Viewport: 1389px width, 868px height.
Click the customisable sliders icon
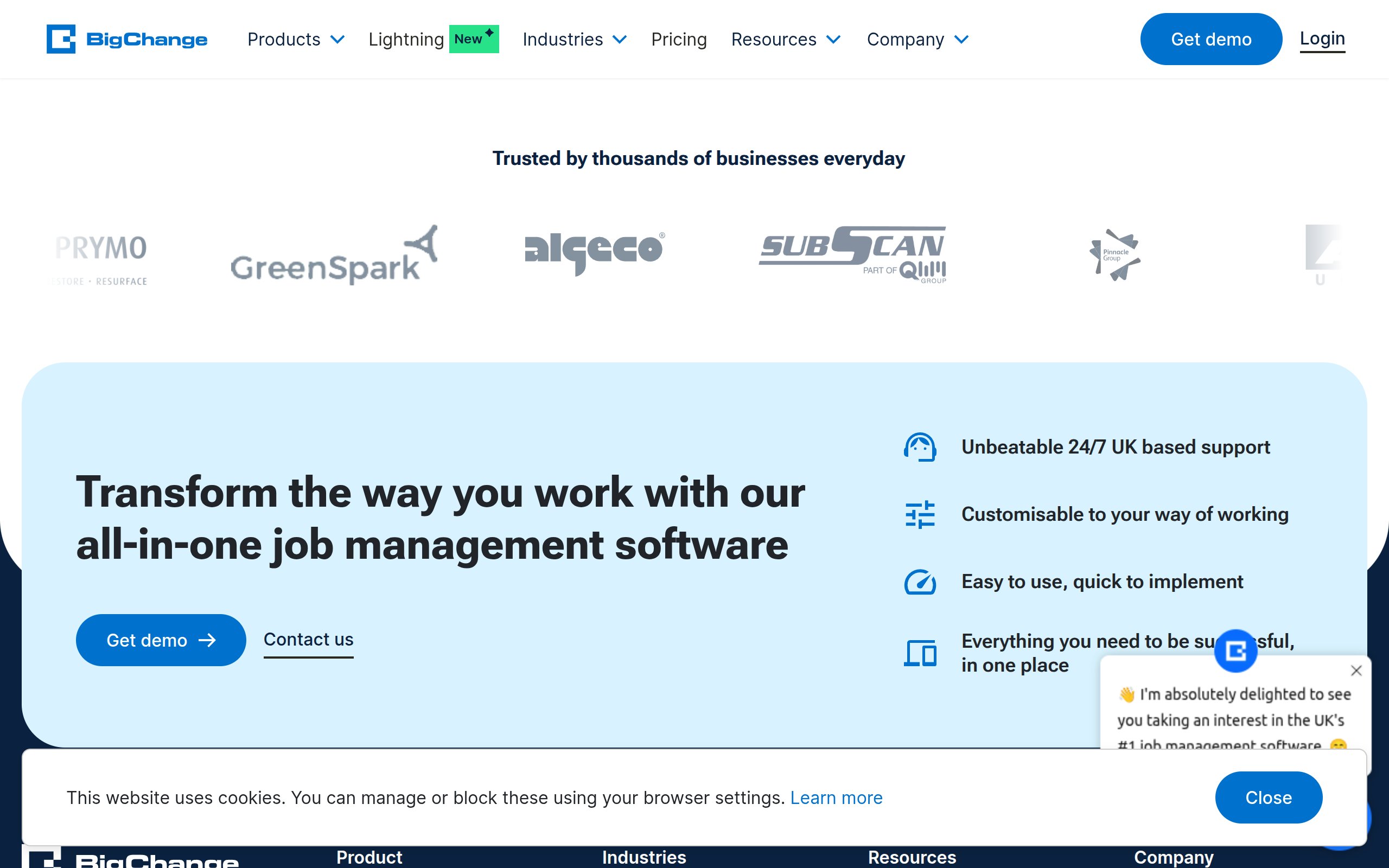pos(920,514)
